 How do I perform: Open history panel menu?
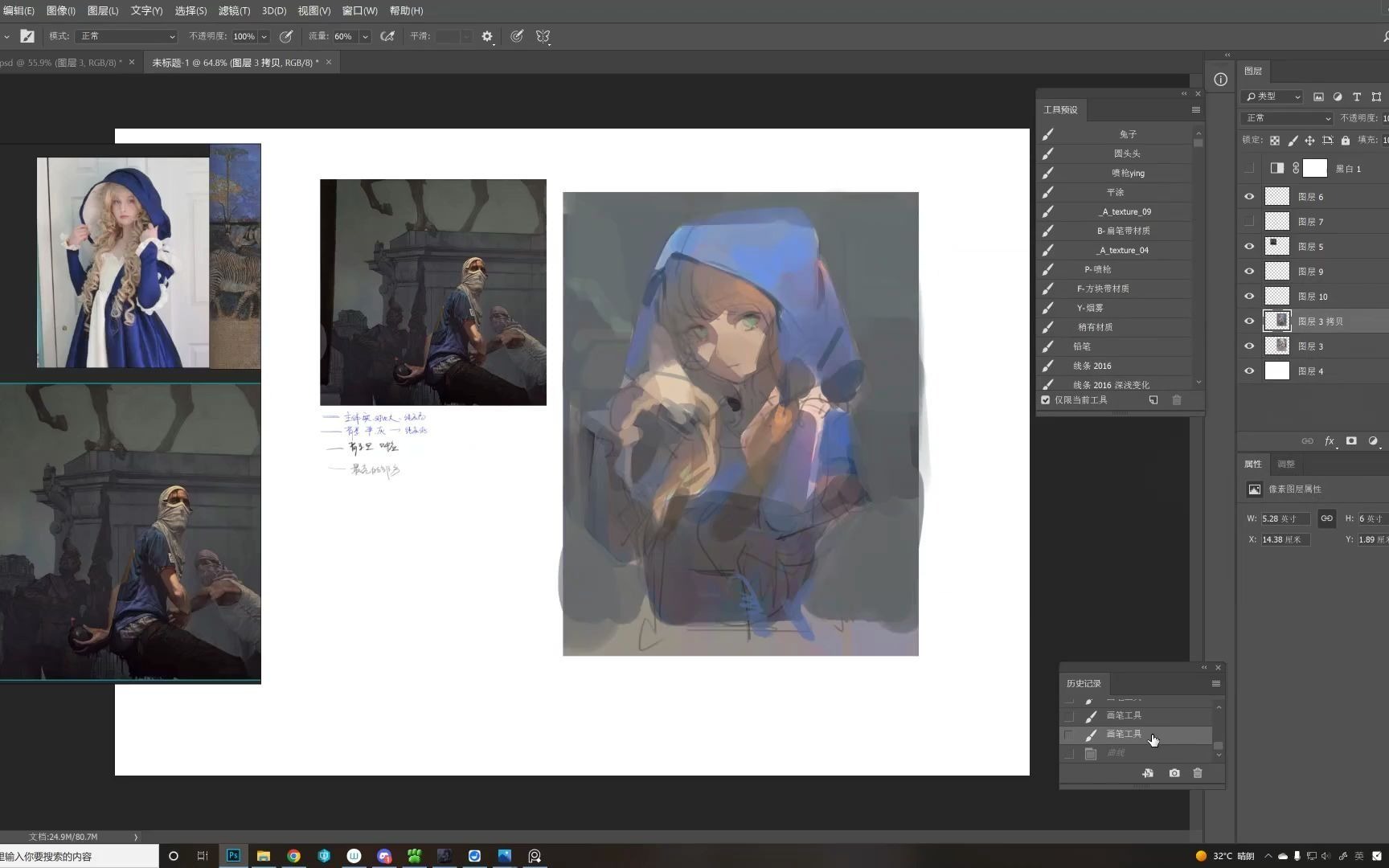(x=1216, y=683)
